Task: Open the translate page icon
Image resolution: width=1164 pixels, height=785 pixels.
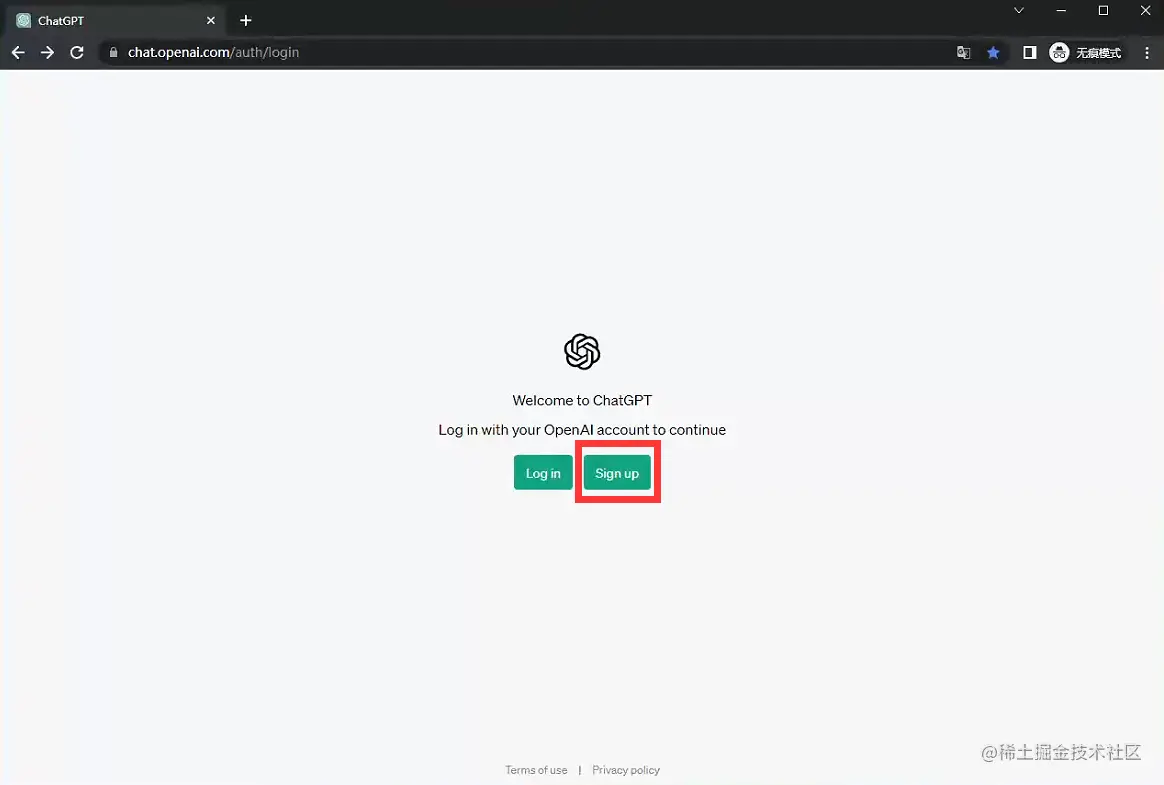Action: point(964,53)
